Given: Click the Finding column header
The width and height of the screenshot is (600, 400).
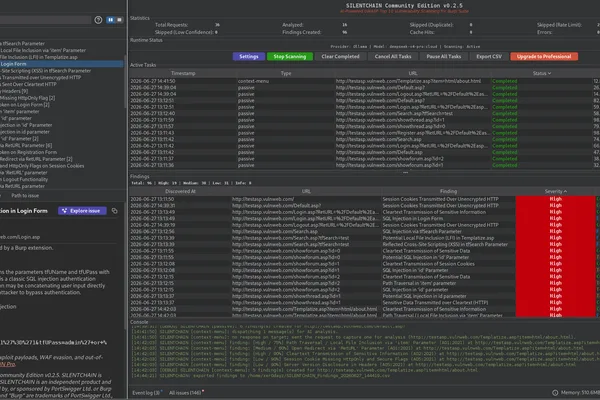Looking at the screenshot, I should tap(448, 191).
